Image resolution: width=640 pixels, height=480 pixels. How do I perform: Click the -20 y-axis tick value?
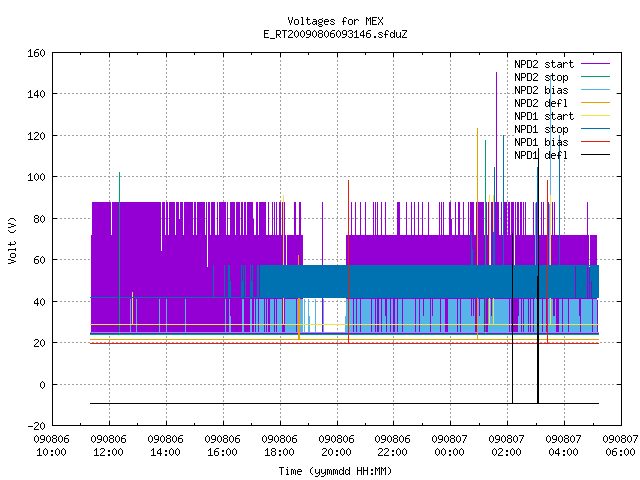pos(36,426)
